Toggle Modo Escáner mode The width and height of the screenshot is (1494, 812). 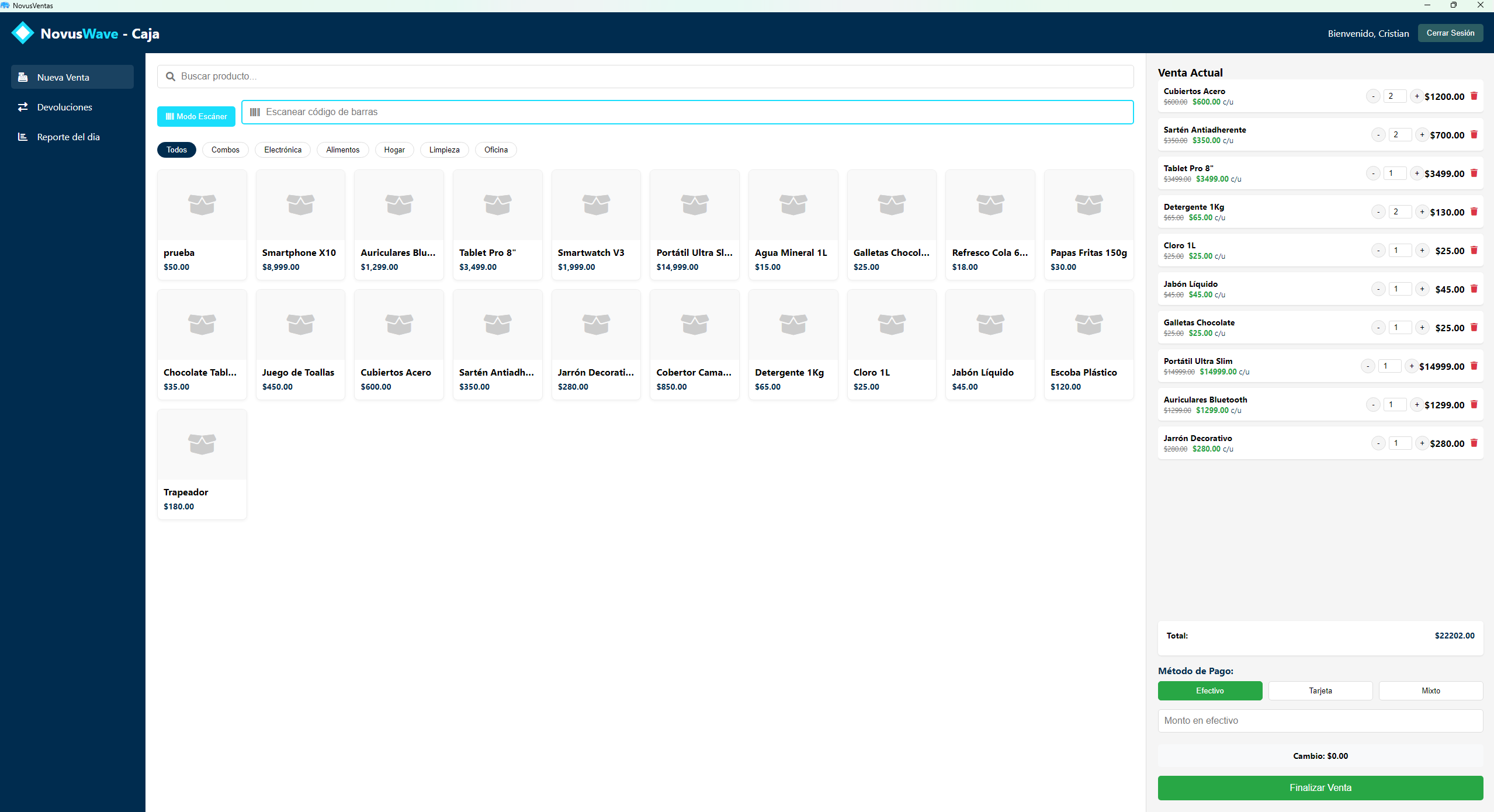(x=196, y=116)
